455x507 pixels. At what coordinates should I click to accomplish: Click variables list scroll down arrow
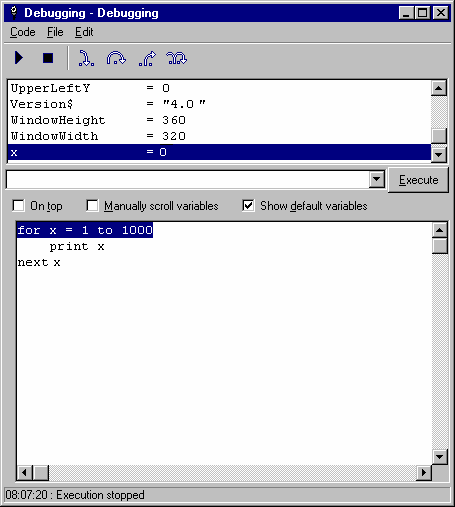pyautogui.click(x=439, y=154)
